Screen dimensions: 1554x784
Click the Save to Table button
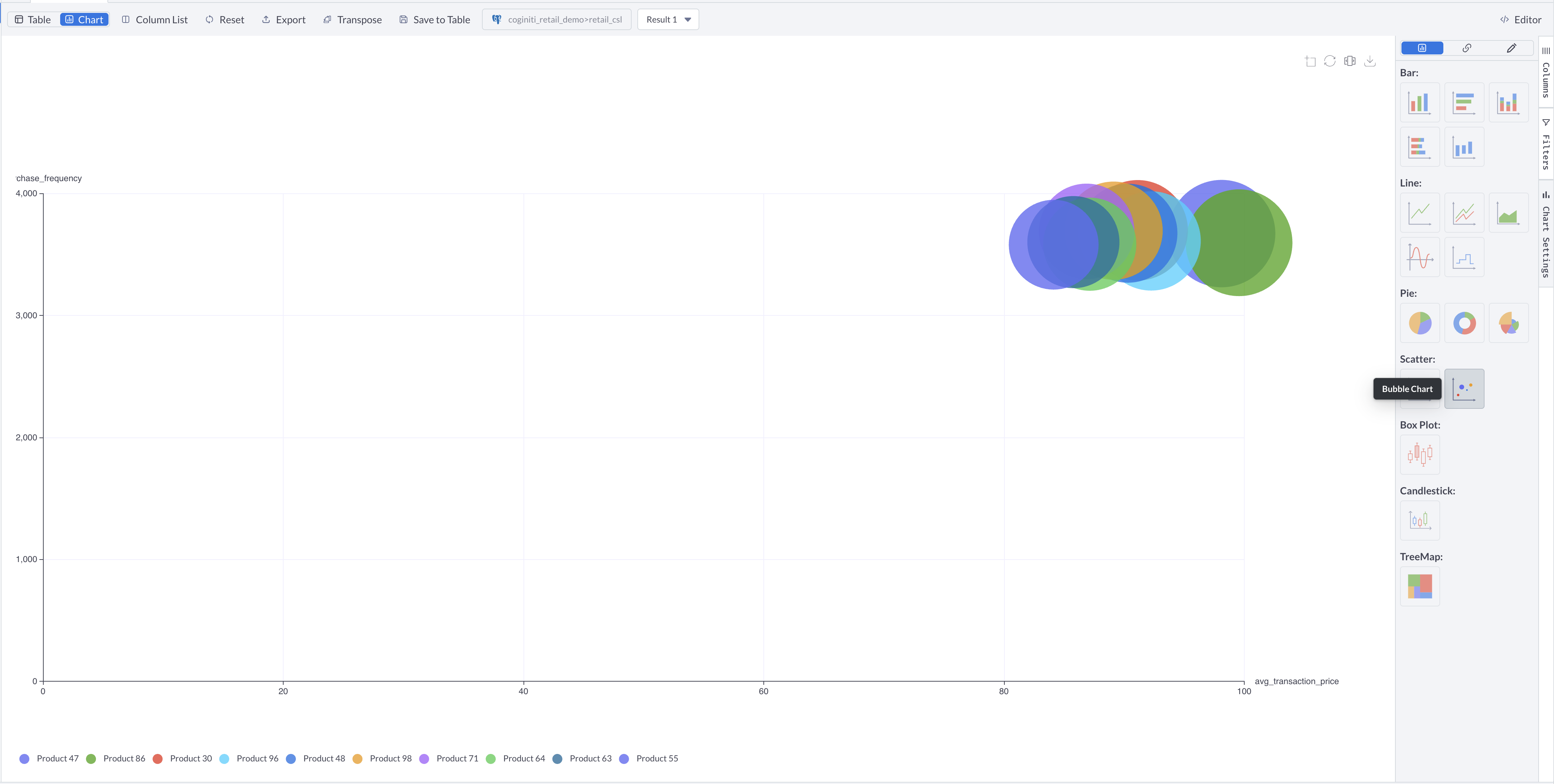point(434,19)
